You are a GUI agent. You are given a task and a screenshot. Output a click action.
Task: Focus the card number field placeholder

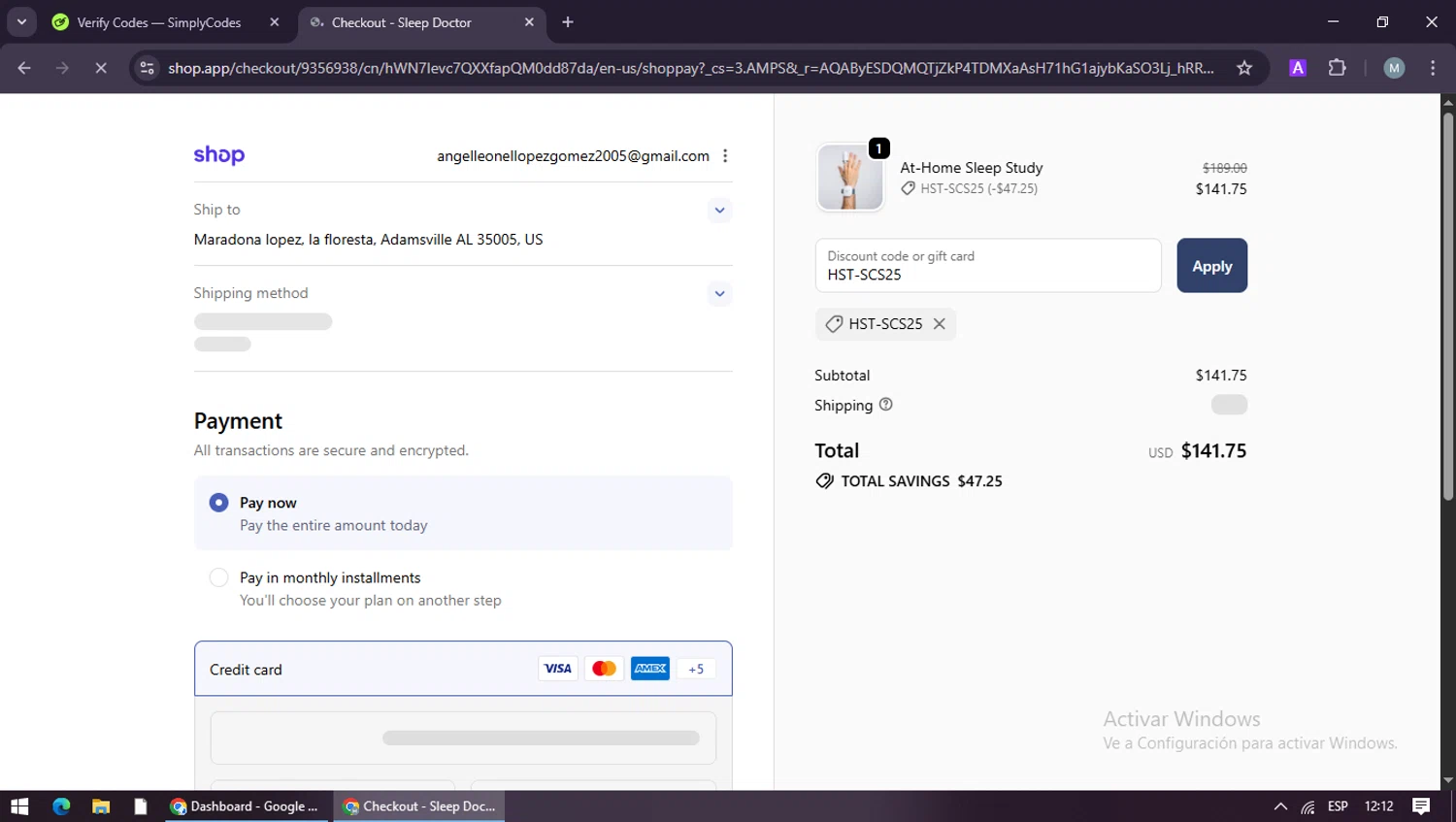point(463,738)
